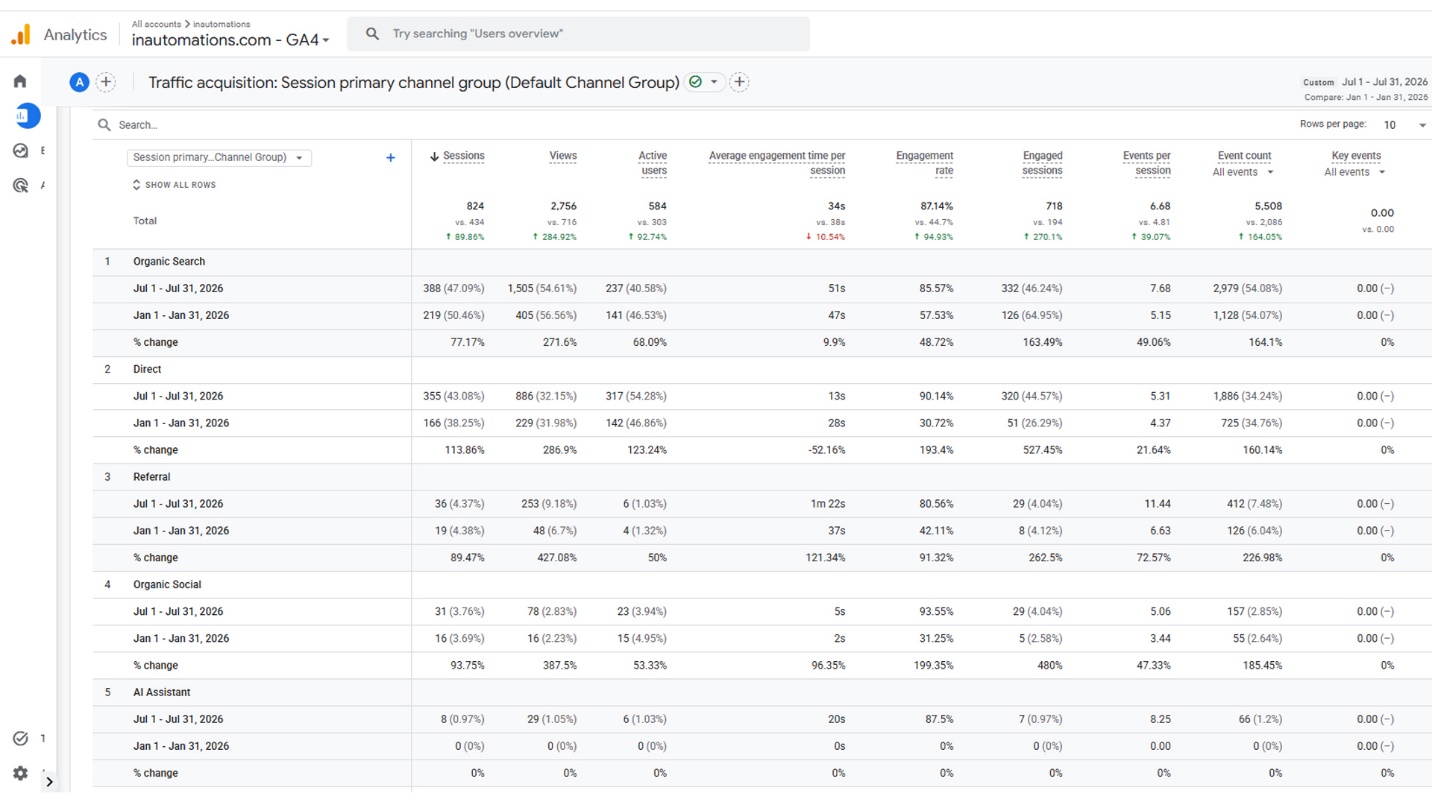The height and width of the screenshot is (805, 1432).
Task: Sort by Average engagement time per session
Action: click(x=777, y=163)
